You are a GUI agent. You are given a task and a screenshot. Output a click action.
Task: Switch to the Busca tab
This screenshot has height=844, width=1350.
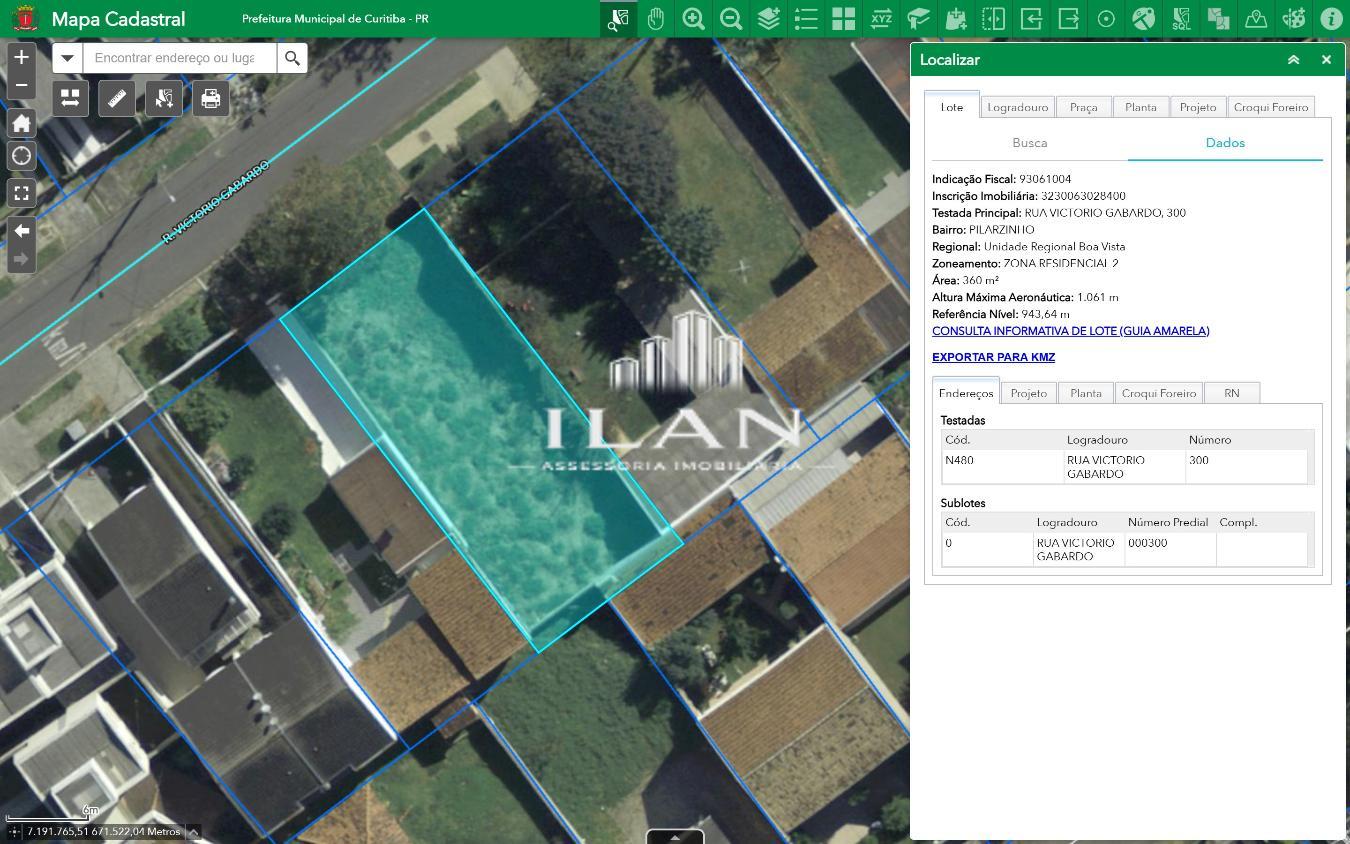tap(1030, 143)
